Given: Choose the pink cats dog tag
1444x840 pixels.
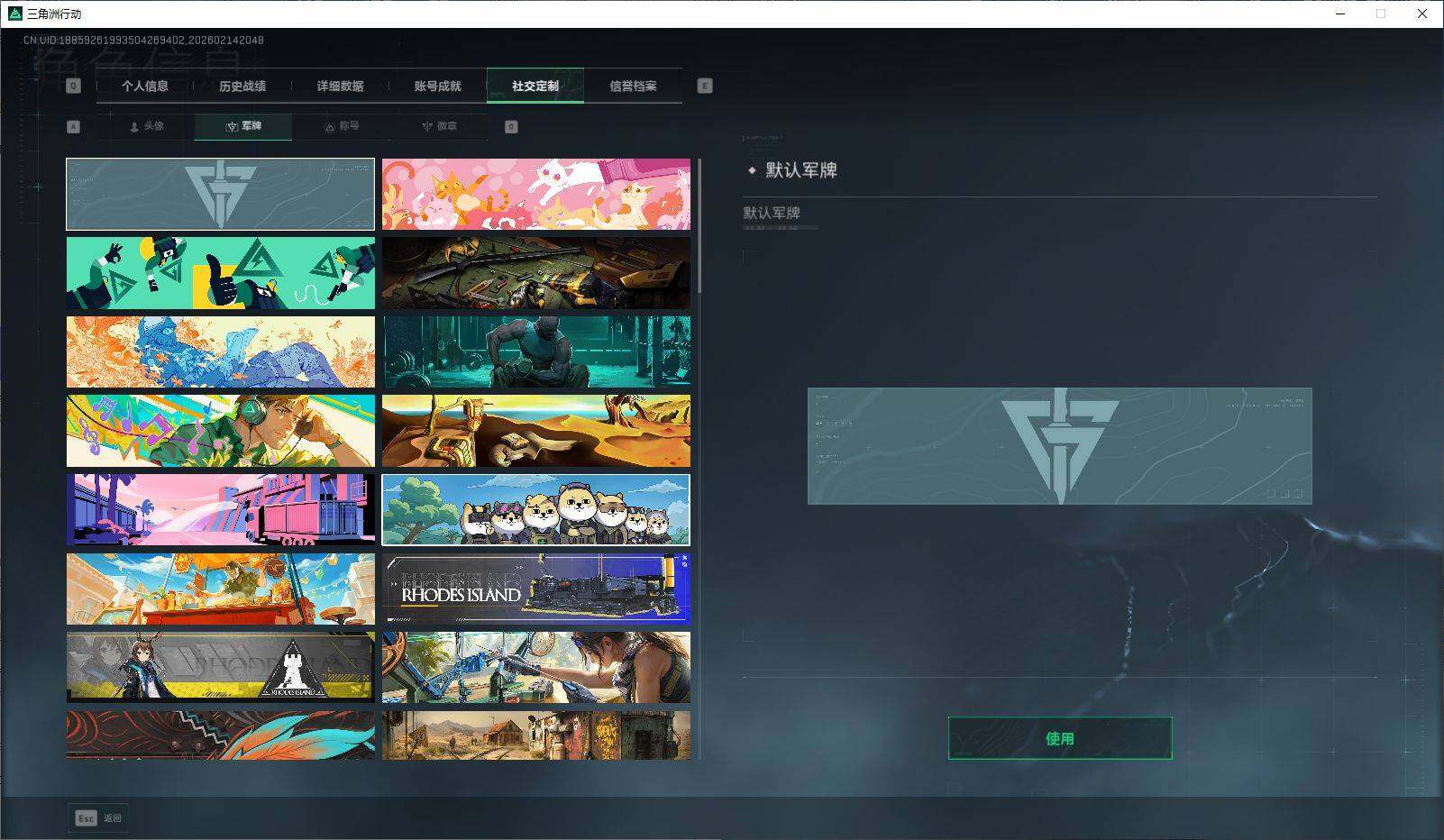Looking at the screenshot, I should 536,195.
